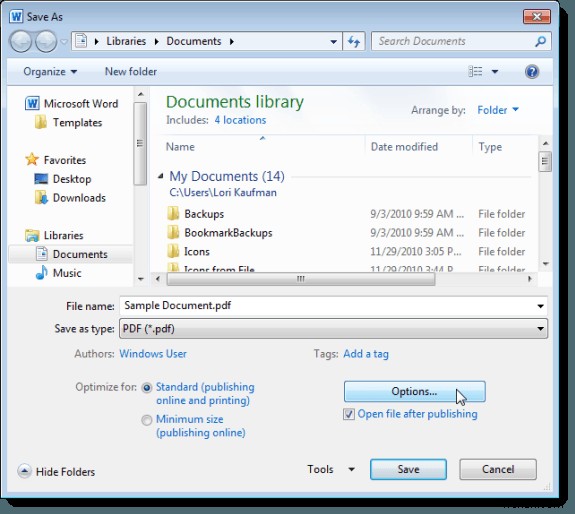575x514 pixels.
Task: Click the 4 locations link
Action: 240,120
